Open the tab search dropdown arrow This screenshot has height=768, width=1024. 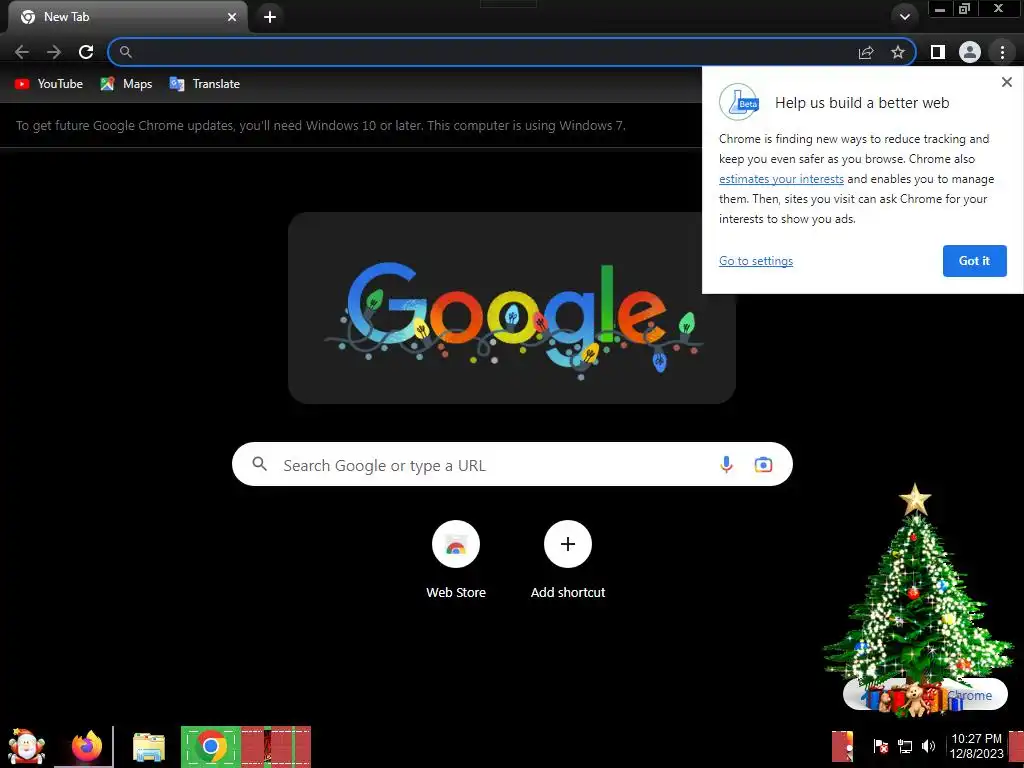tap(904, 16)
